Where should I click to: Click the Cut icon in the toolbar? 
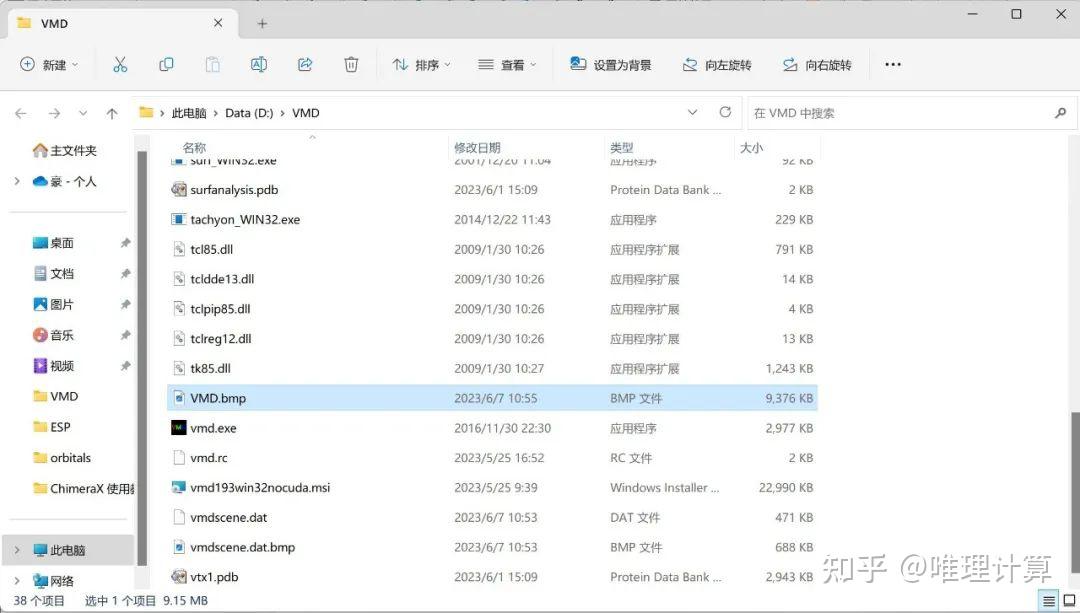[x=120, y=63]
